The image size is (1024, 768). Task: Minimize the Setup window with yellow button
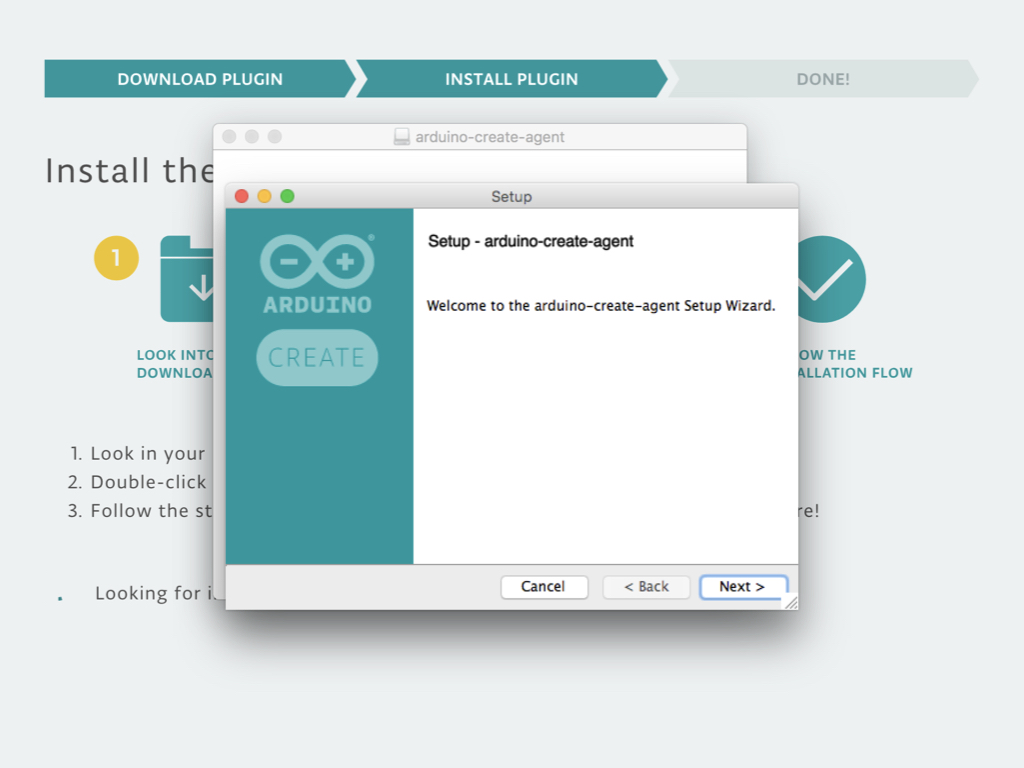coord(264,196)
